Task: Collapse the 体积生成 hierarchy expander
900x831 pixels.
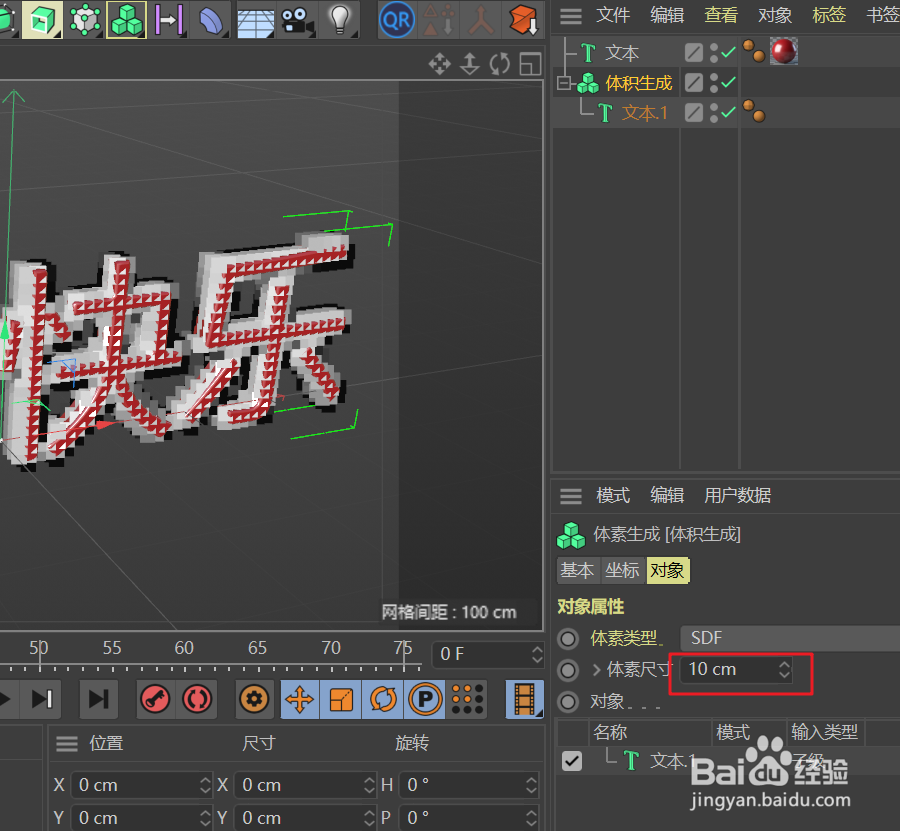Action: point(562,83)
